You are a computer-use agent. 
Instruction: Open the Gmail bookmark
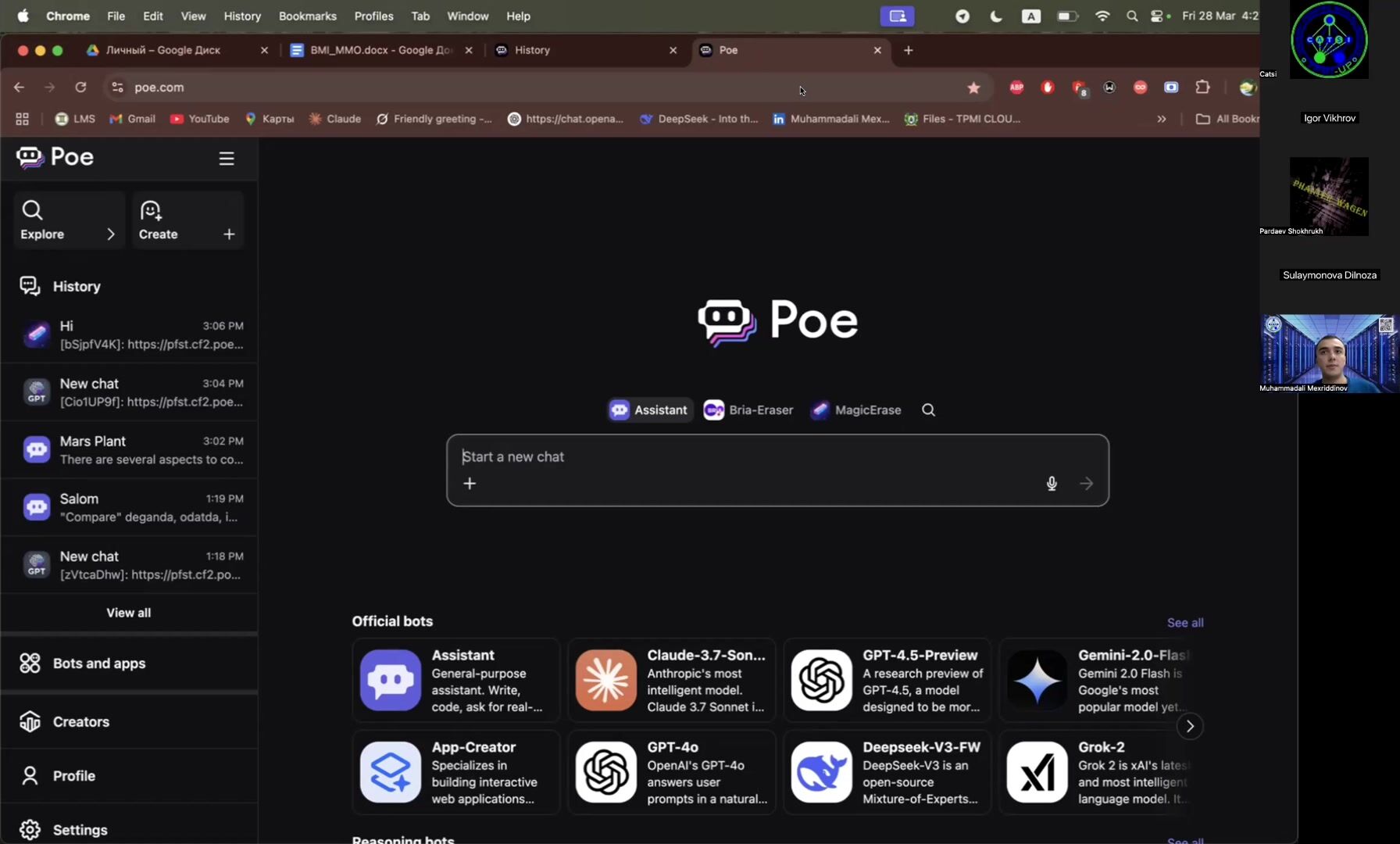coord(133,119)
